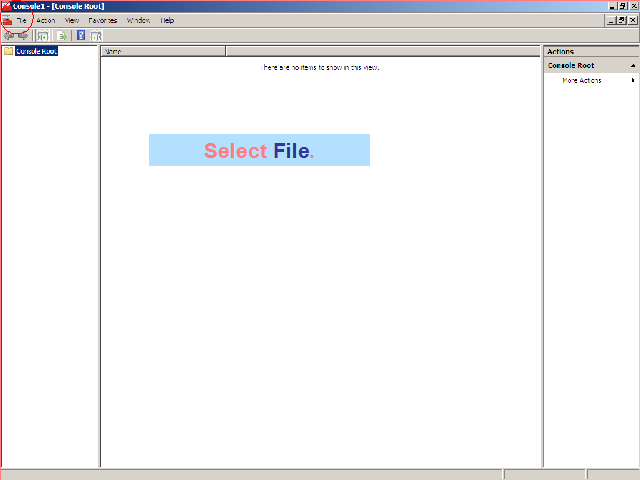Image resolution: width=640 pixels, height=480 pixels.
Task: Open the Window menu
Action: click(x=138, y=20)
